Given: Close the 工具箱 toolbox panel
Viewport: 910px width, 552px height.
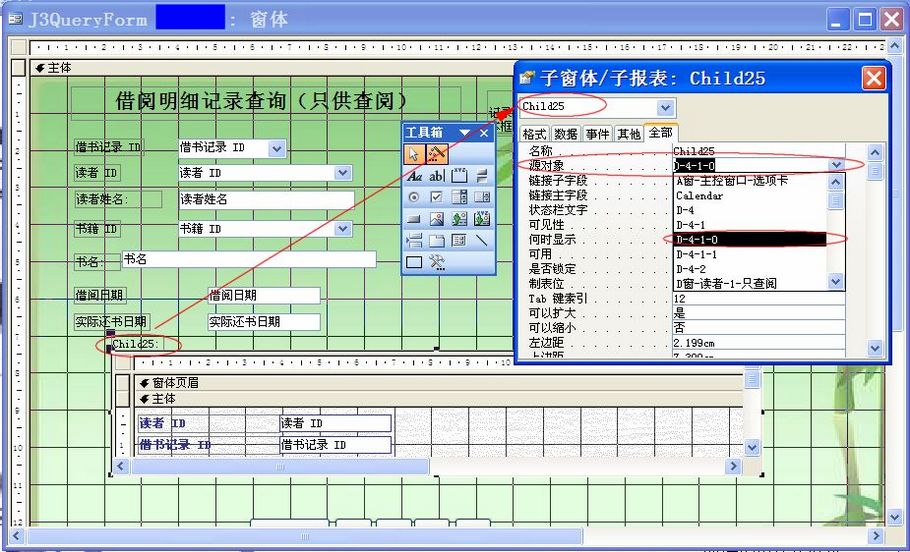Looking at the screenshot, I should click(x=484, y=133).
